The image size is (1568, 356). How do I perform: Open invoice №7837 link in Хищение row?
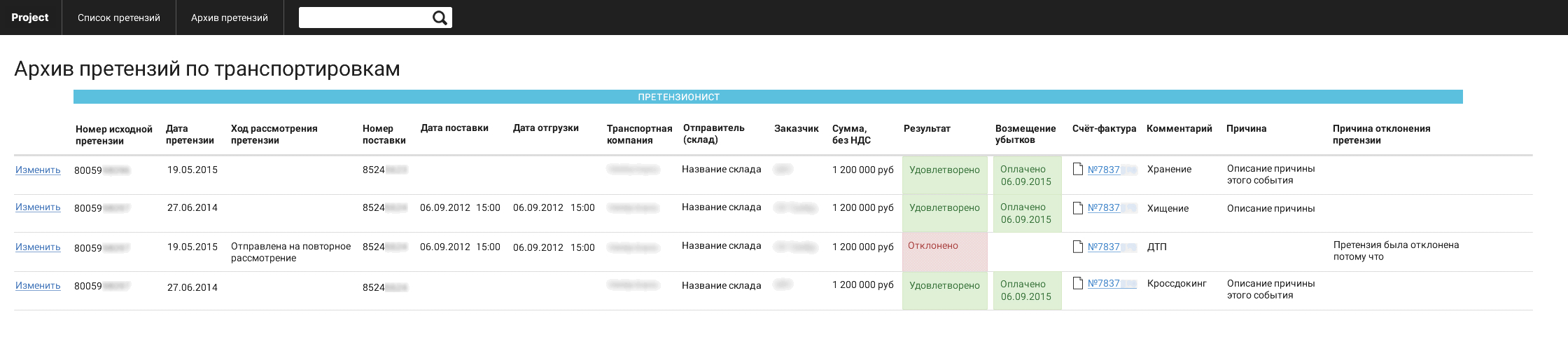(1104, 207)
